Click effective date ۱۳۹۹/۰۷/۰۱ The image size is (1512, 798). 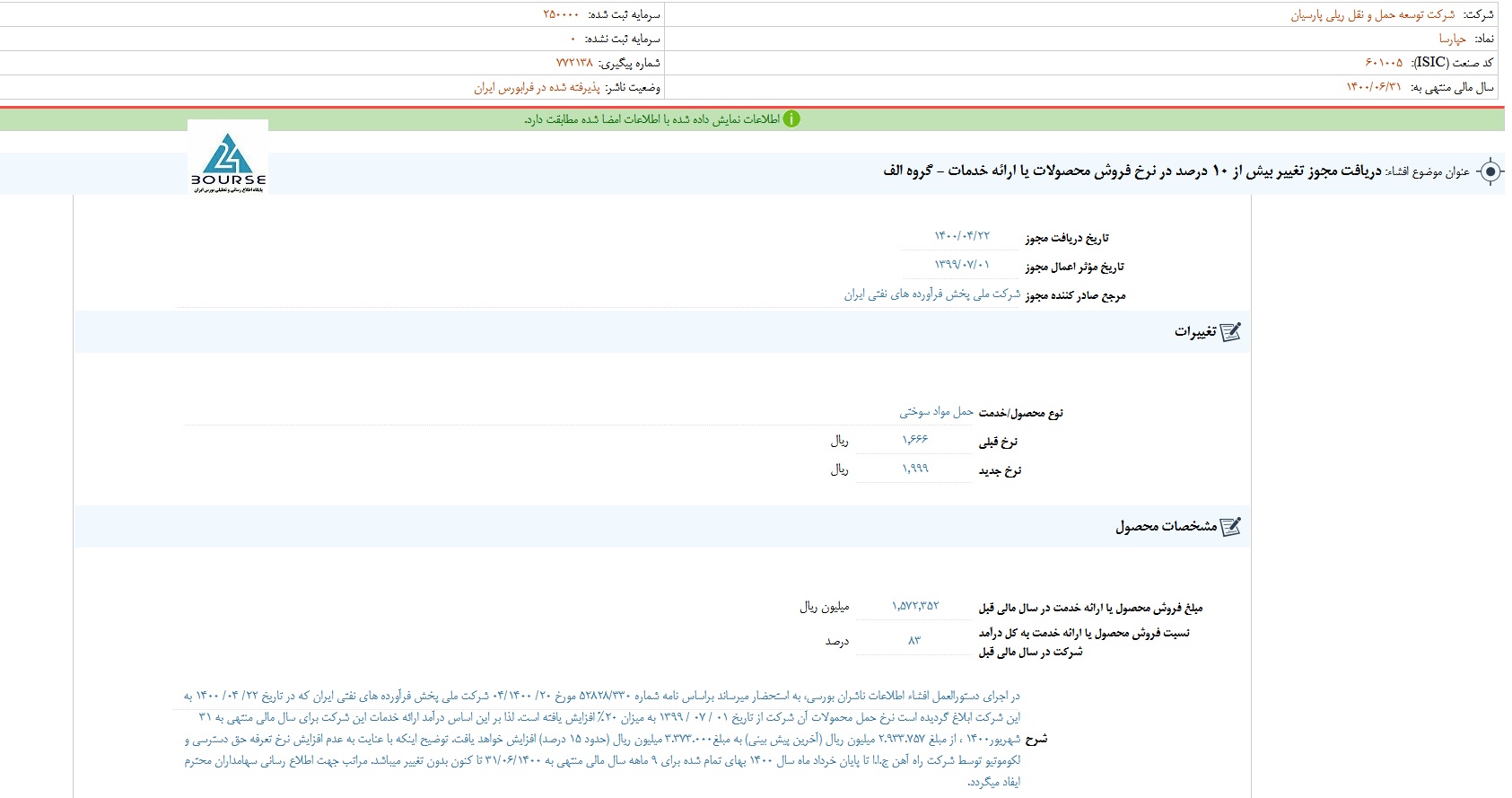click(962, 265)
